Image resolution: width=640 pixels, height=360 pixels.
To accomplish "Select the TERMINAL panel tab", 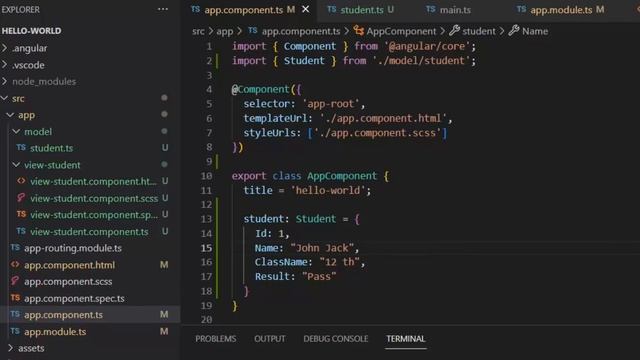I will click(406, 339).
